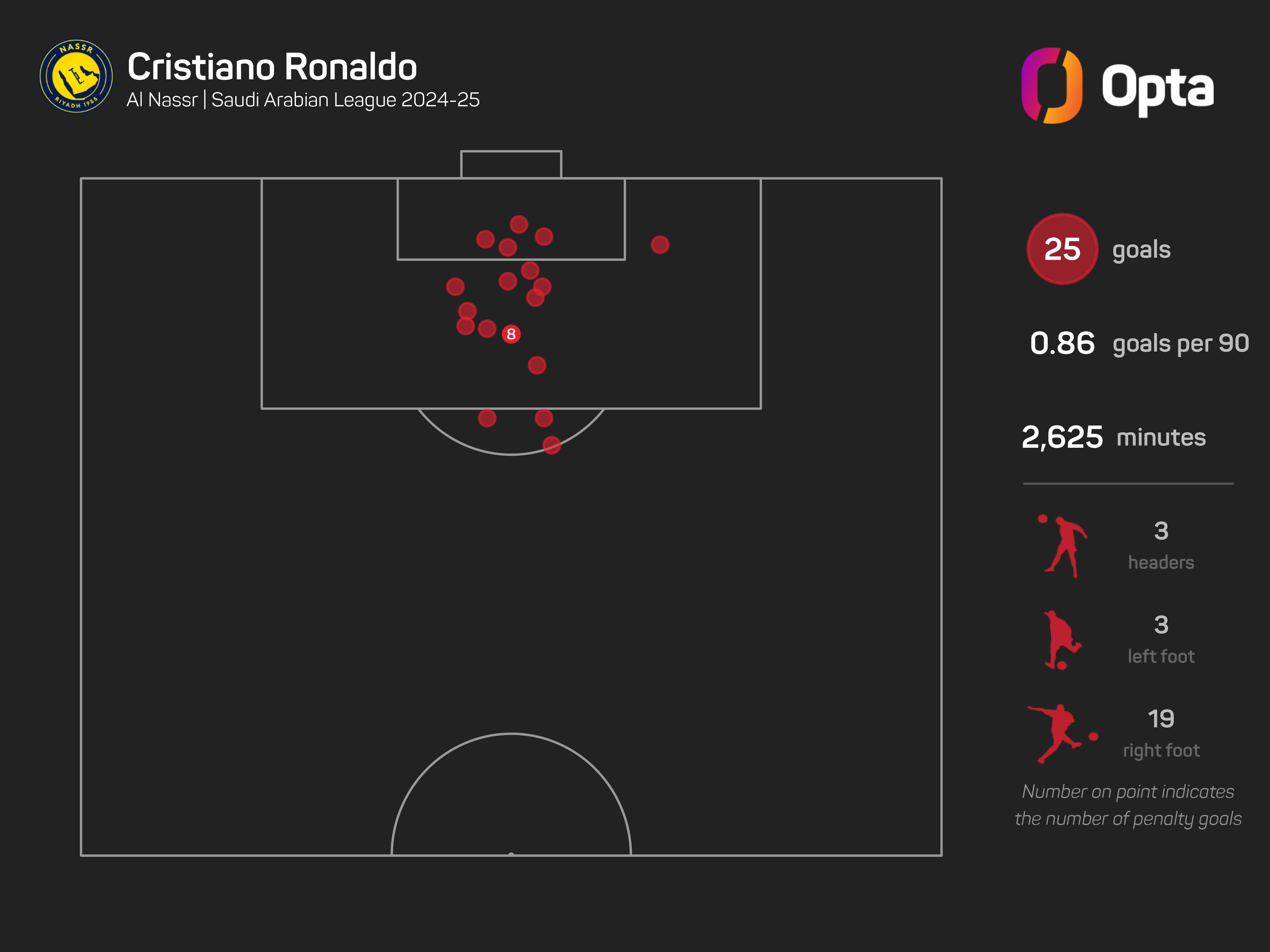The image size is (1270, 952).
Task: Click the topmost goal dot in the six-yard box
Action: [x=518, y=224]
